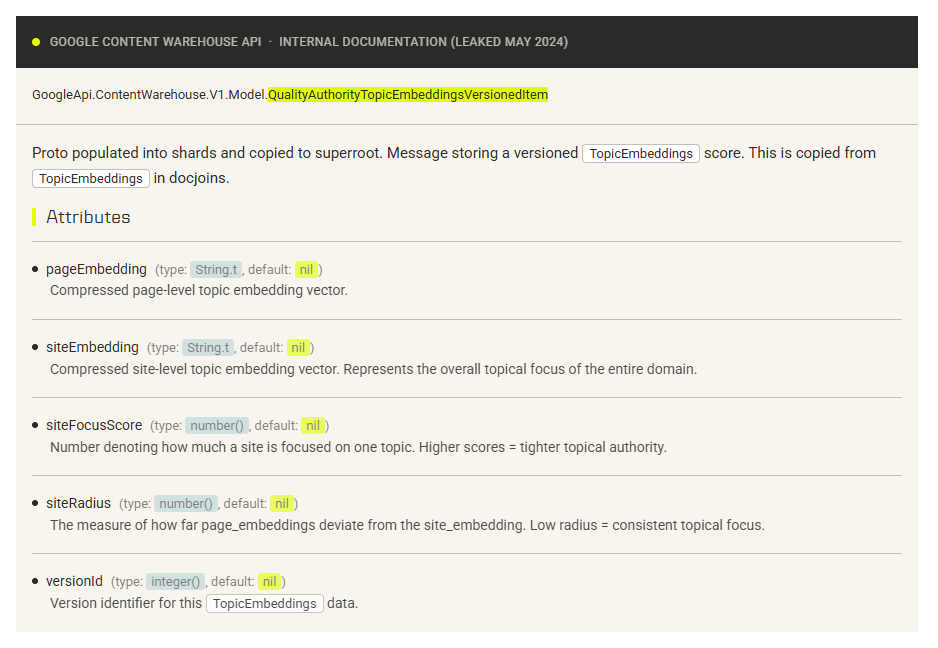
Task: Click the TopicEmbeddings badge in the versionId description
Action: (265, 604)
